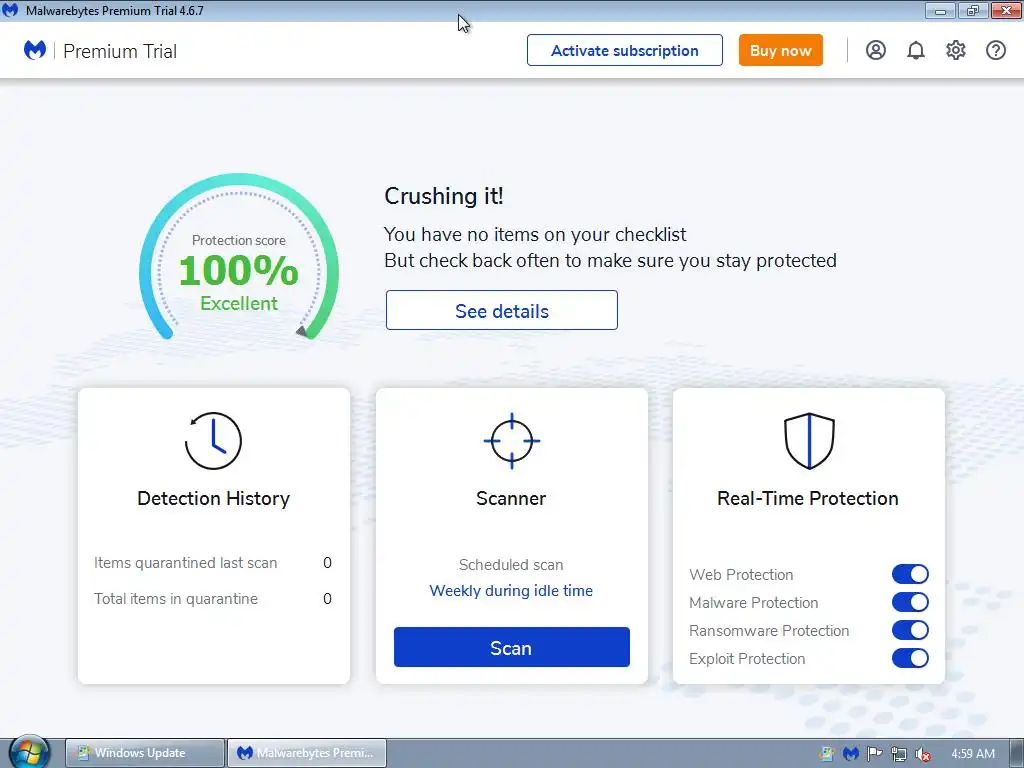Click Activate subscription button

pyautogui.click(x=625, y=50)
